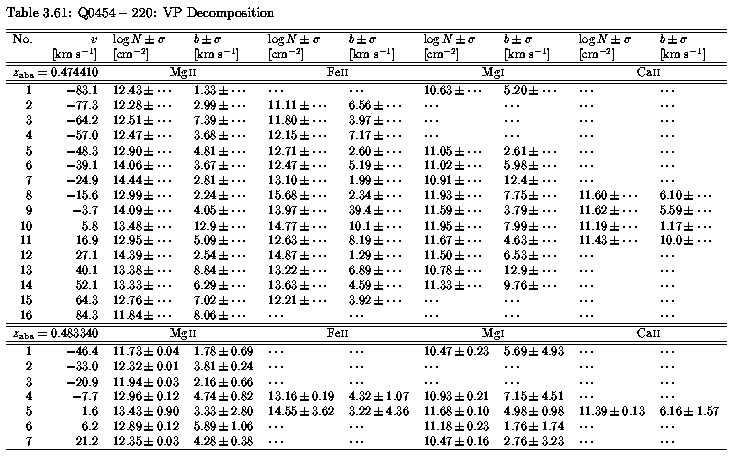Select the MgI heading in the 0.483340 section
This screenshot has width=735, height=460.
pyautogui.click(x=493, y=333)
